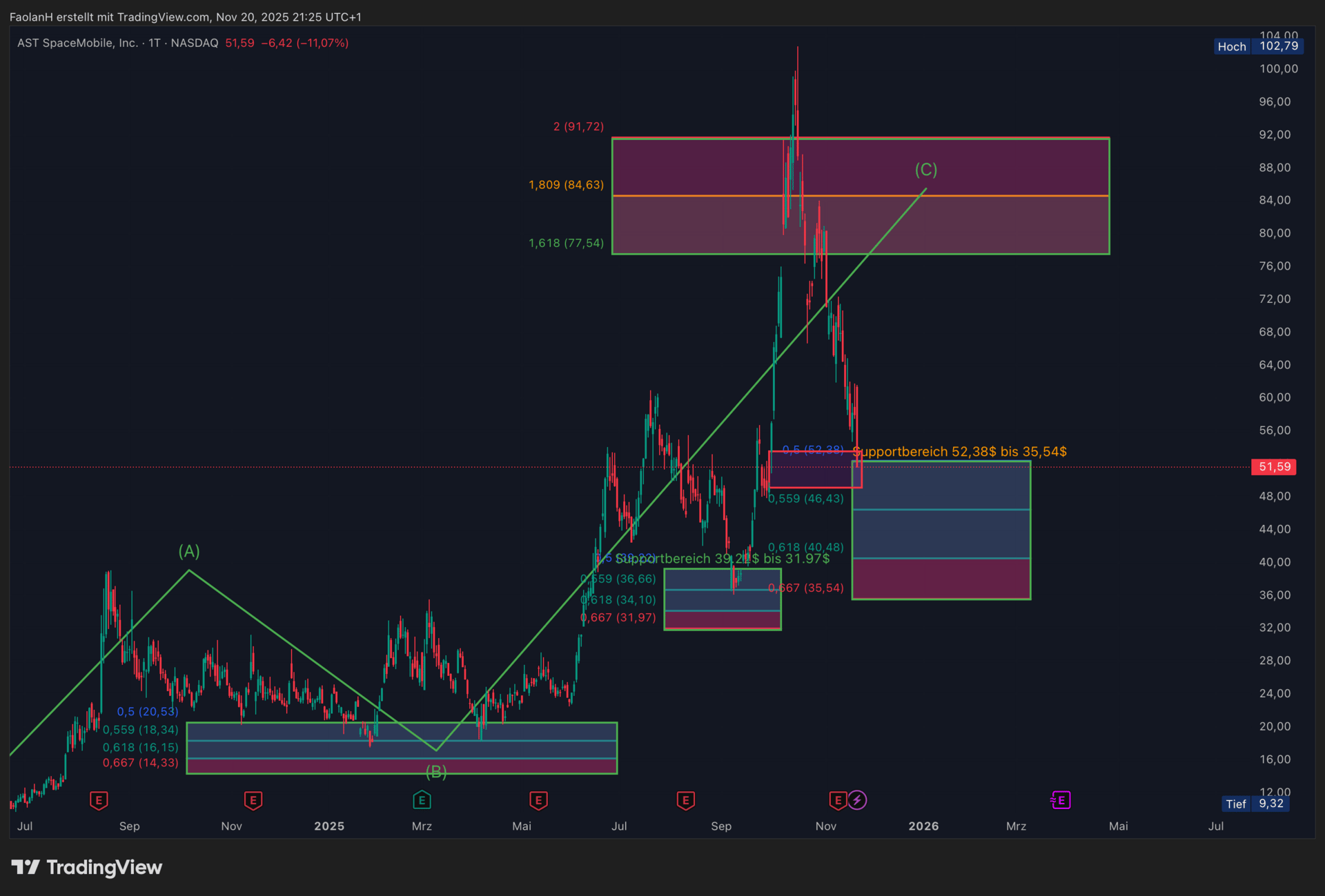Click the green earnings marker above Mrz
The height and width of the screenshot is (896, 1325).
coord(422,800)
